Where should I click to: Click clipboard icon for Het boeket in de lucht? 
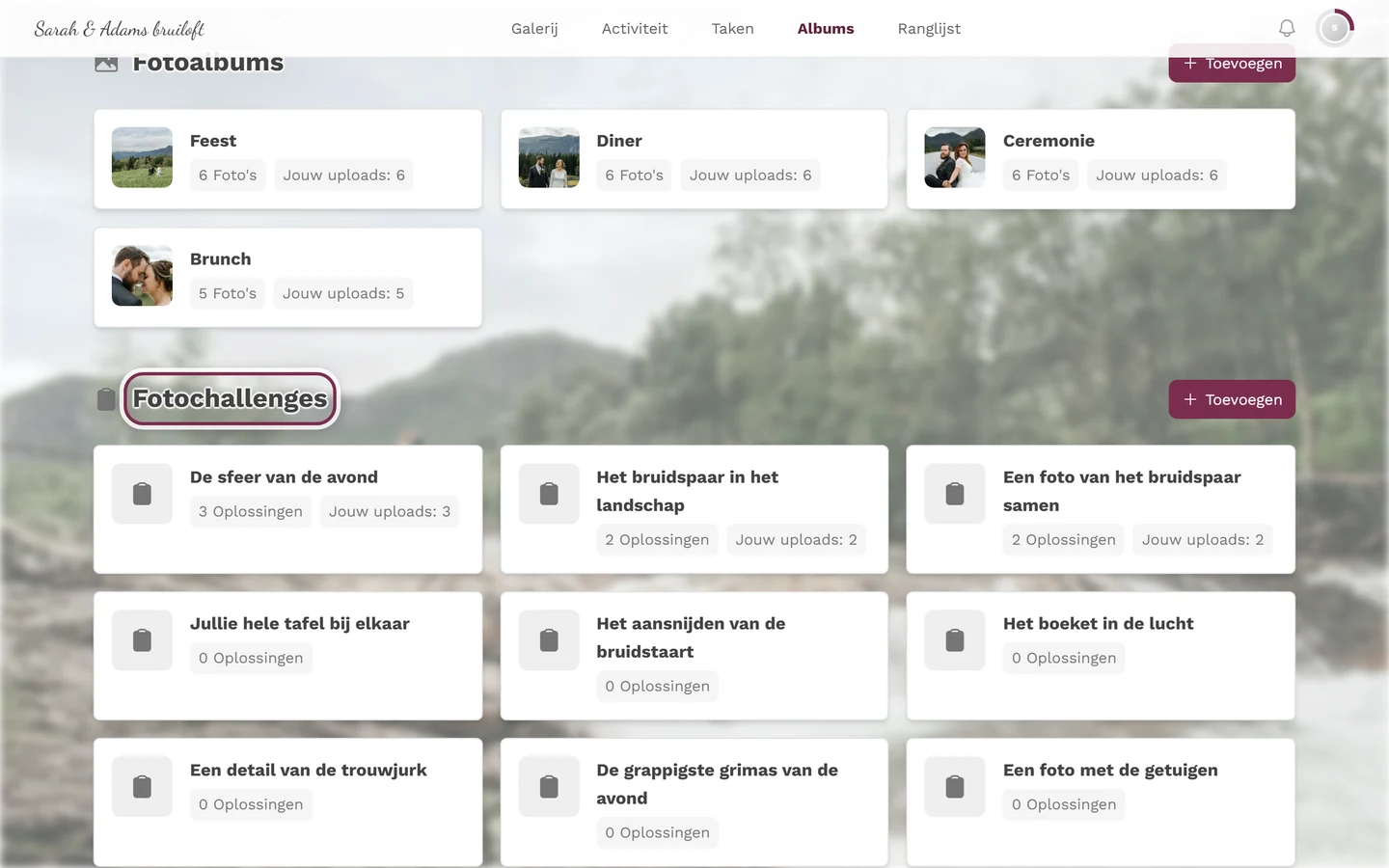coord(955,640)
